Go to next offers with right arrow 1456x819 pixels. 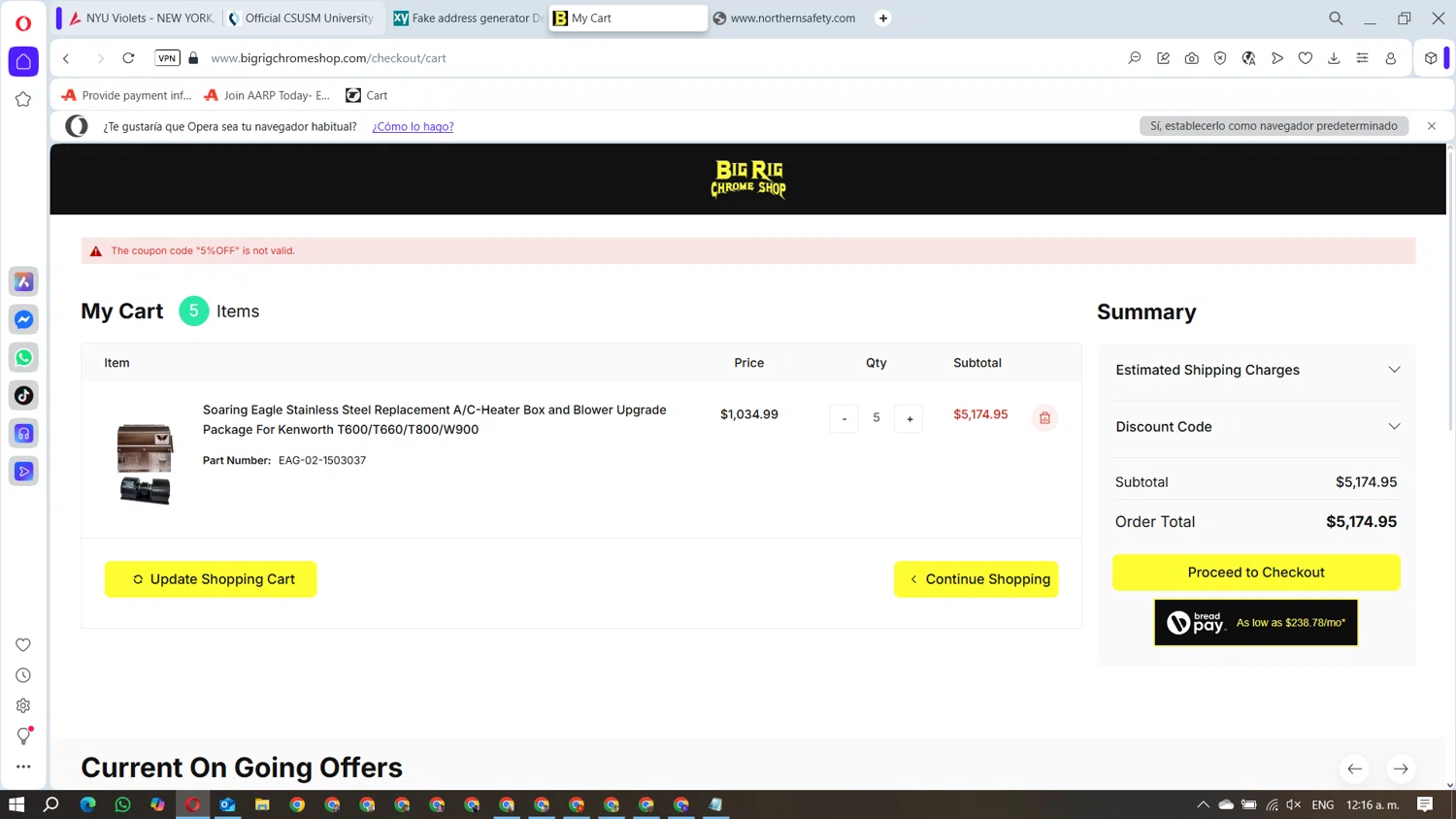[1401, 769]
